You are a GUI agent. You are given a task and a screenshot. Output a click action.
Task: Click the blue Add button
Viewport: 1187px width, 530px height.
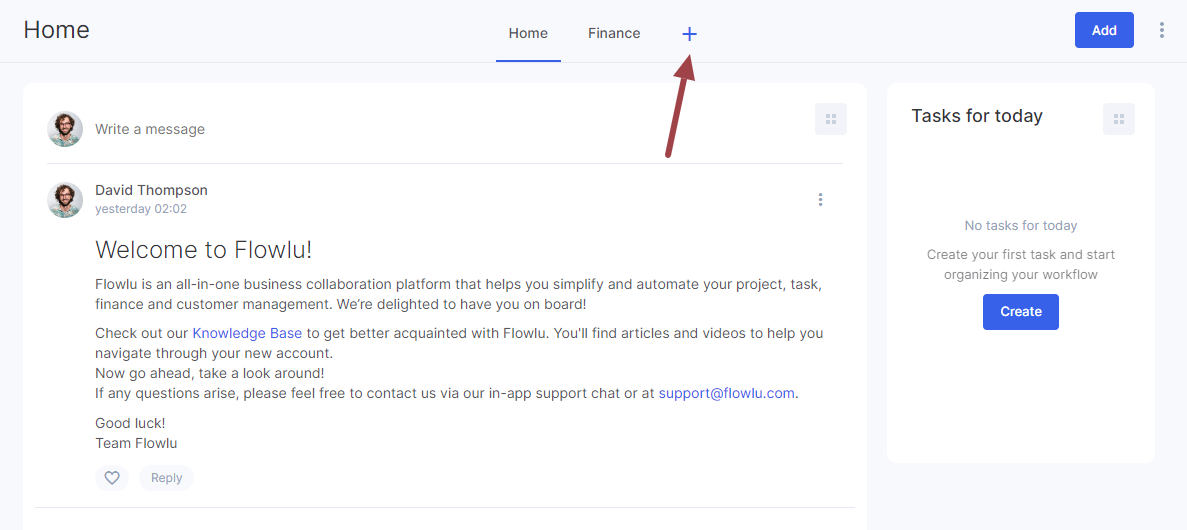[x=1104, y=30]
